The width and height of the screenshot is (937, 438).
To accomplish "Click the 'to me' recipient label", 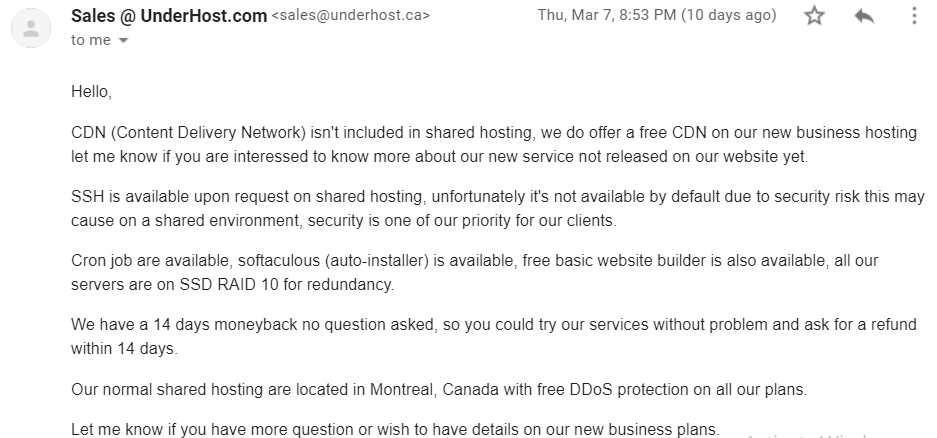I will [91, 40].
